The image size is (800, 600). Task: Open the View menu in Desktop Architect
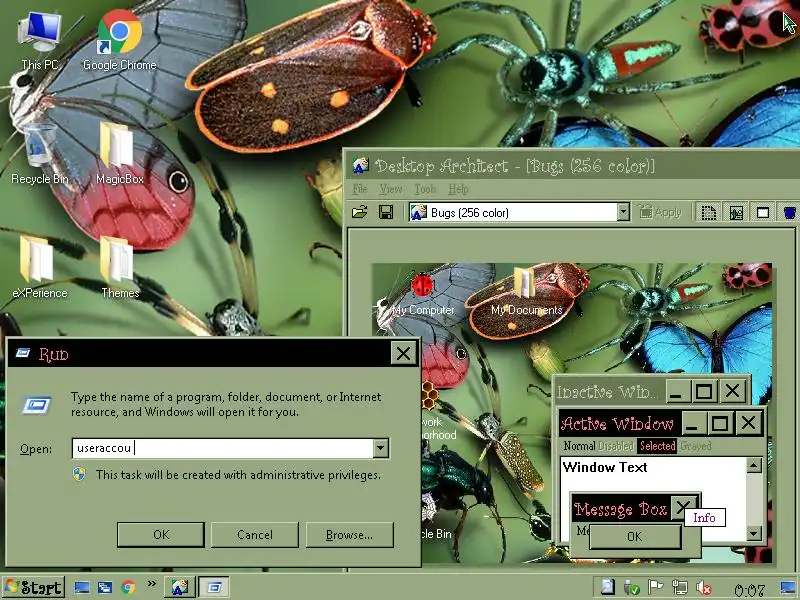click(391, 189)
